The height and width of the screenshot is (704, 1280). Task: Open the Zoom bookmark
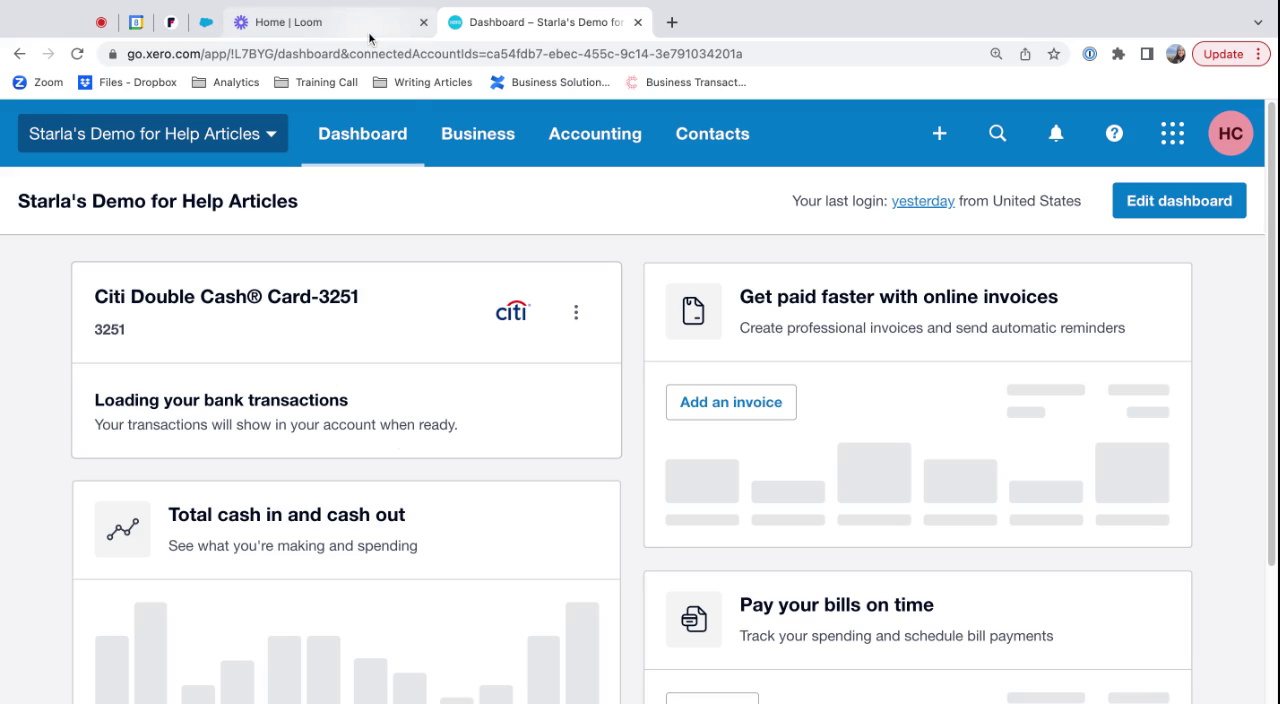pos(37,82)
